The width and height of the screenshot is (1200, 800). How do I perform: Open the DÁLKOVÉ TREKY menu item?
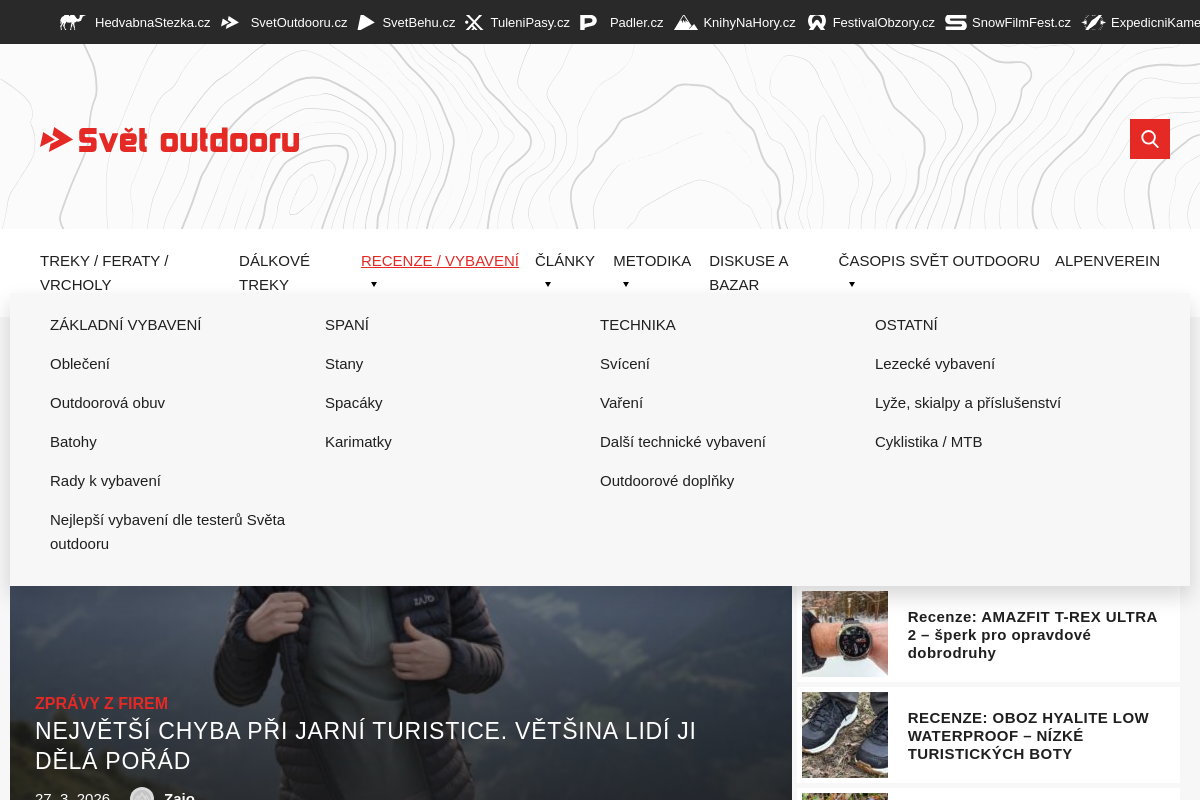(x=274, y=272)
